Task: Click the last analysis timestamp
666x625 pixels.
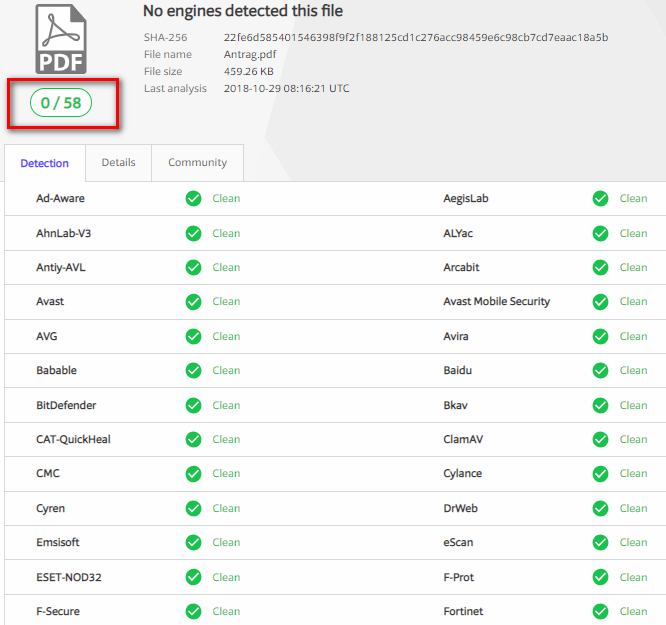Action: [286, 89]
